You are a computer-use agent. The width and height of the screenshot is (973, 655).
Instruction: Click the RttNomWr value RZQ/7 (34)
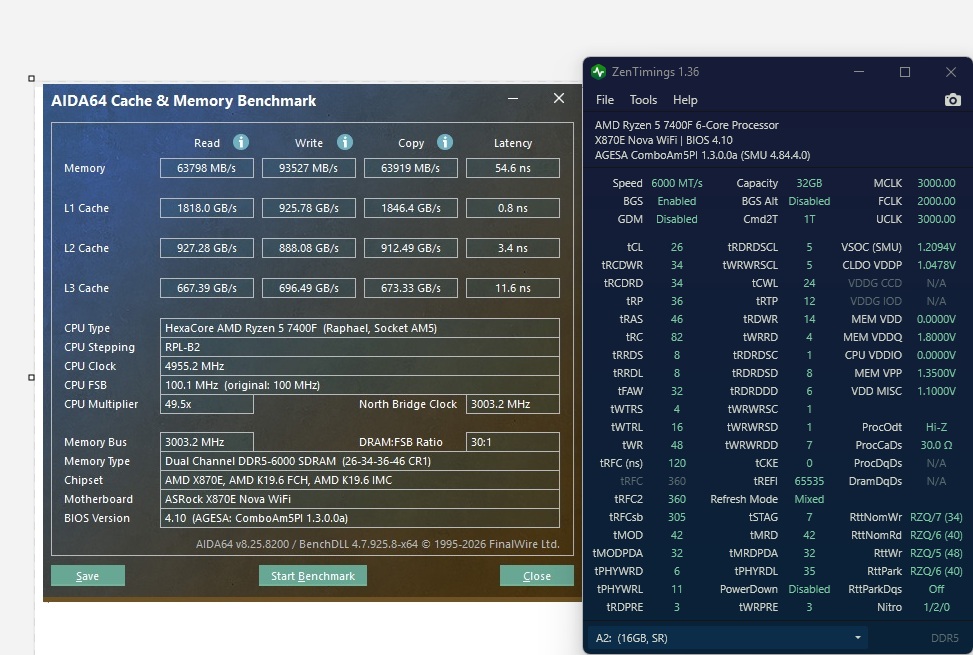pos(936,517)
